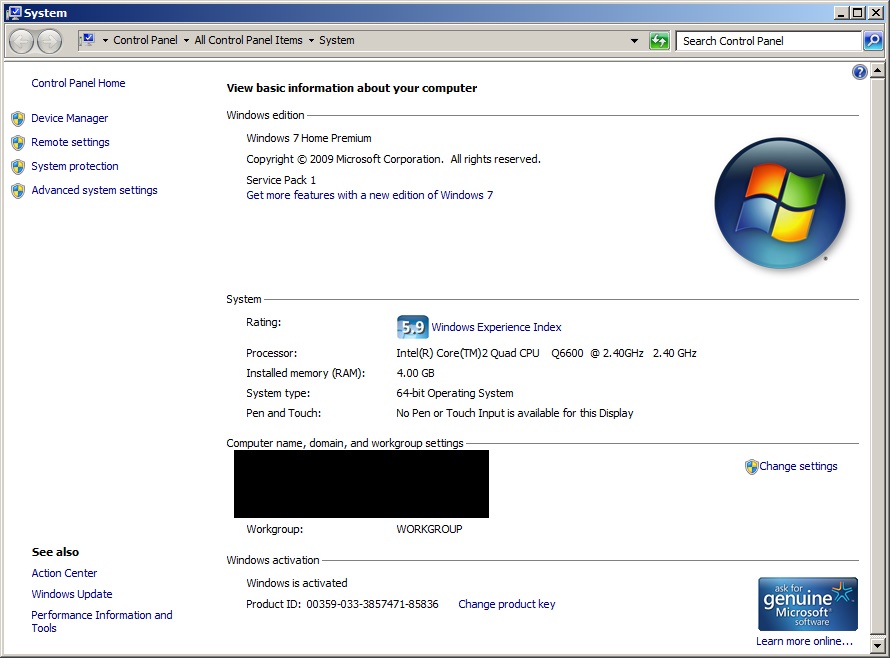Click the WORKGROUP value
The image size is (890, 658).
click(x=429, y=529)
